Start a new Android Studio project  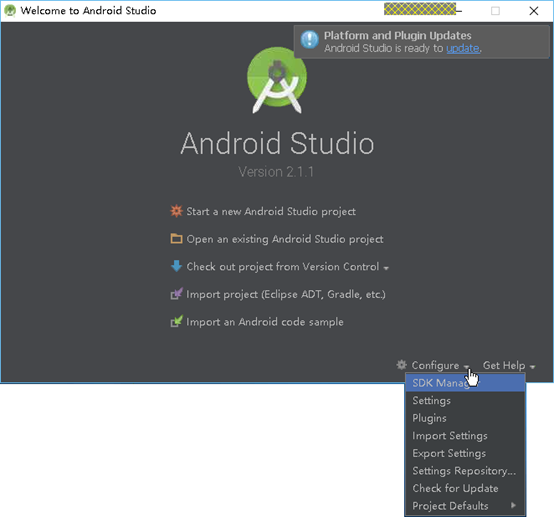coord(271,211)
